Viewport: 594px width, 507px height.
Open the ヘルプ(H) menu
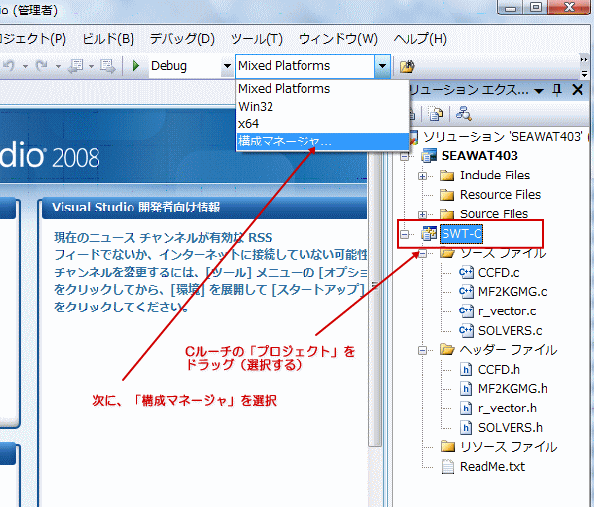(420, 39)
